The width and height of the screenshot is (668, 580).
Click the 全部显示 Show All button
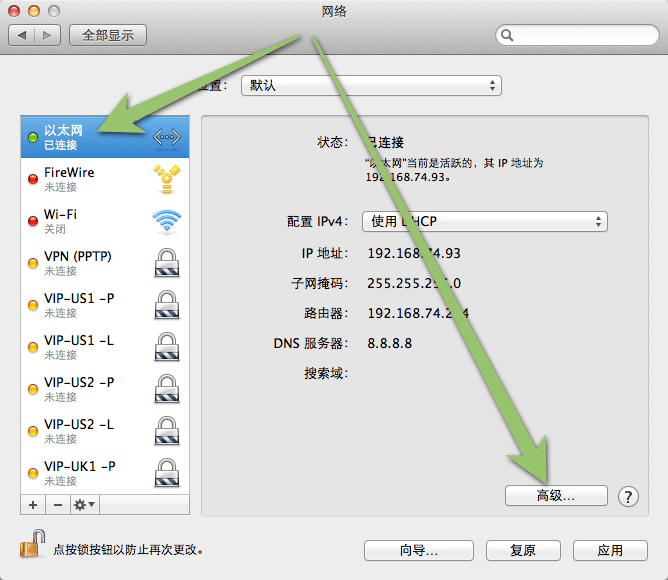(108, 35)
